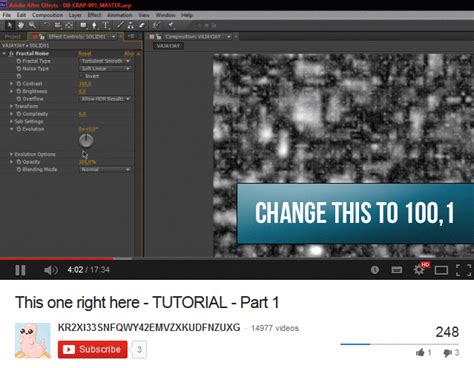Switch to the Project panel tab
This screenshot has width=474, height=368.
pos(13,37)
